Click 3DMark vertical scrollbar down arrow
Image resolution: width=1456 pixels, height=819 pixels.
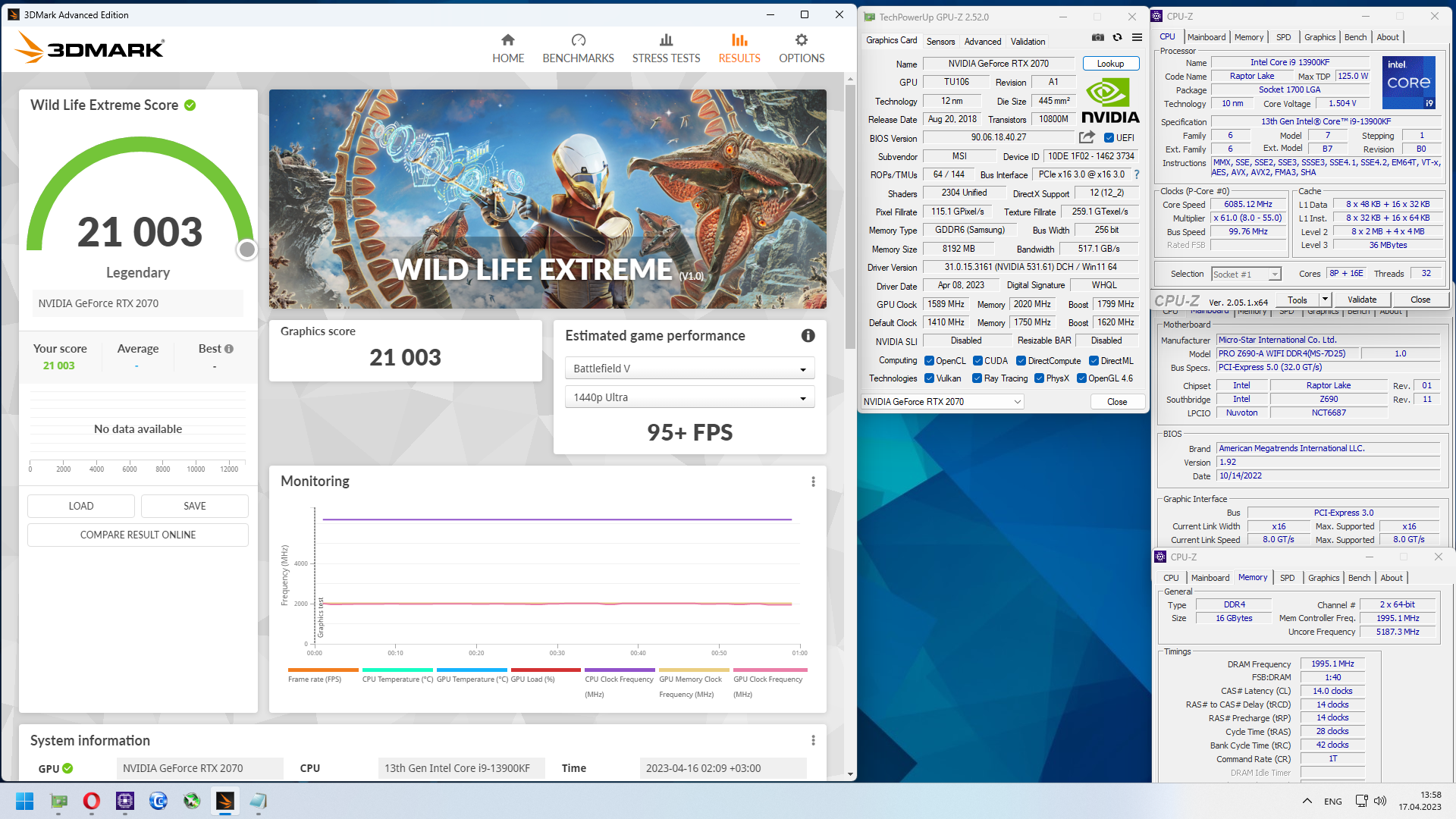click(x=850, y=774)
